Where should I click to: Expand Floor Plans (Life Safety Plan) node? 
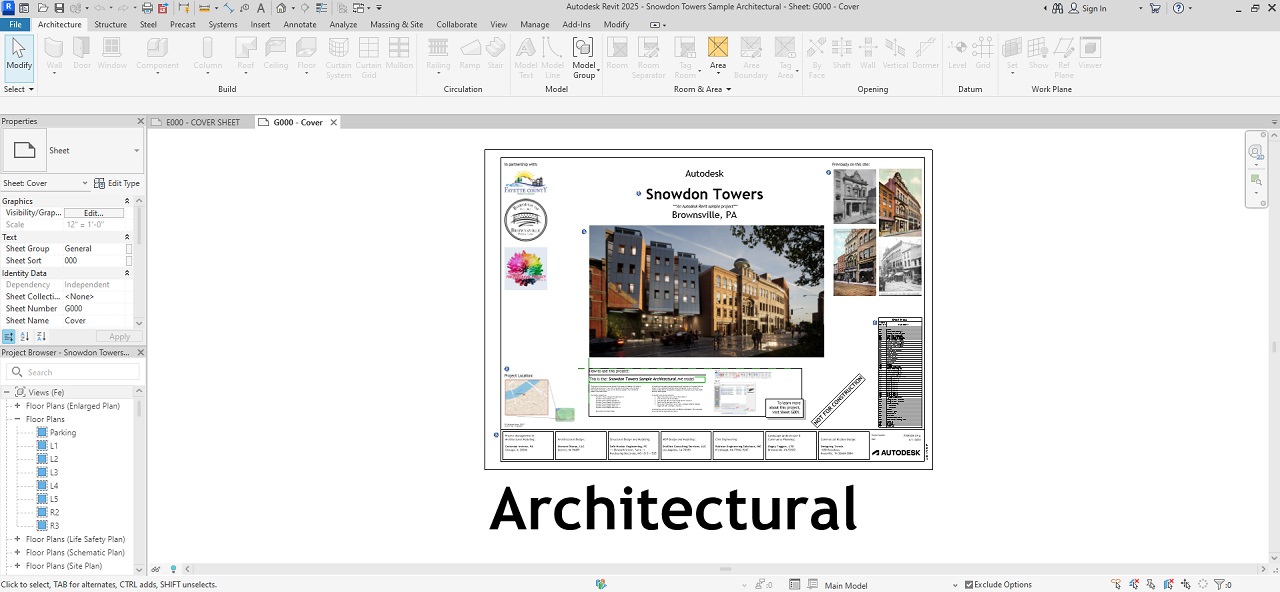pos(17,539)
